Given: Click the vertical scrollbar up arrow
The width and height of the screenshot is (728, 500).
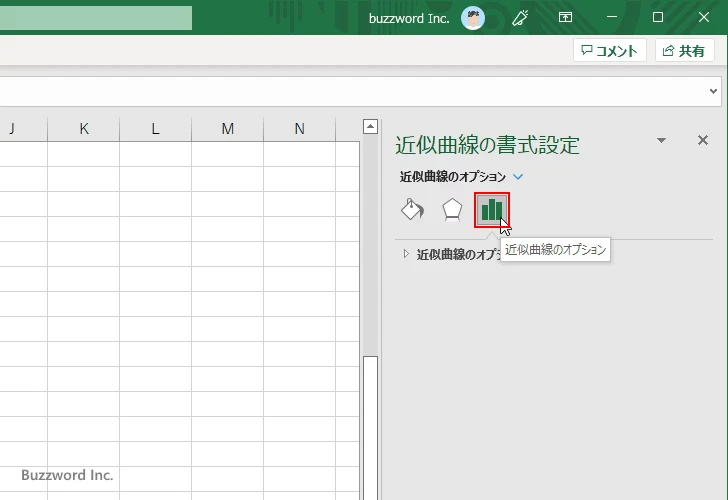Looking at the screenshot, I should [370, 126].
